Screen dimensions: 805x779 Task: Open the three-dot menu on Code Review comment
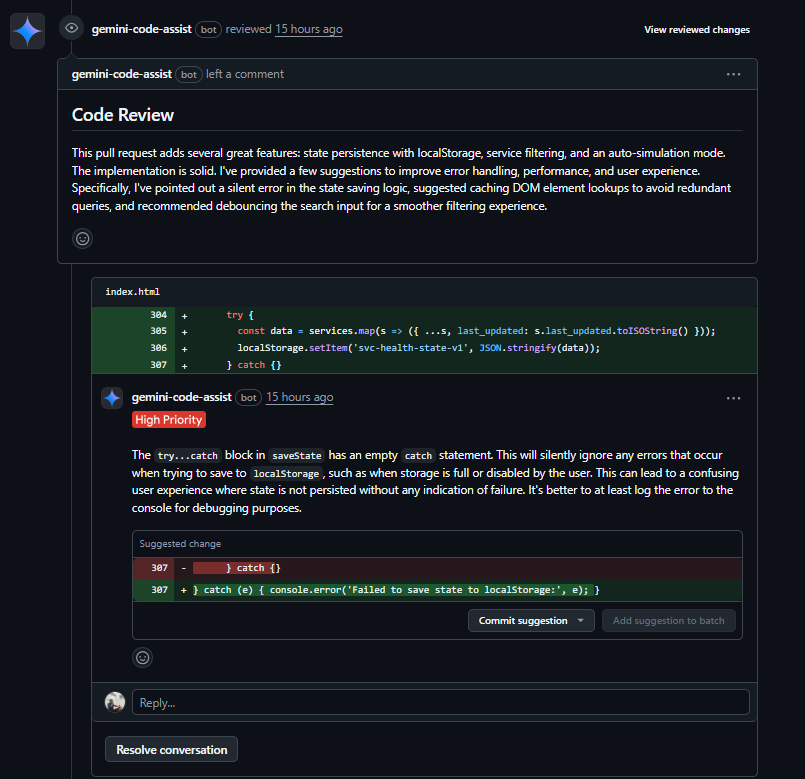[x=733, y=74]
